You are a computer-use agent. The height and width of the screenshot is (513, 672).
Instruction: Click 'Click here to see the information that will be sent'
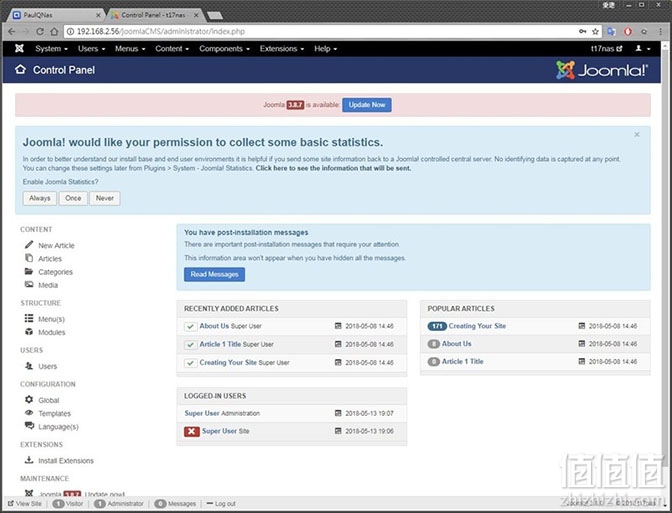click(x=333, y=168)
